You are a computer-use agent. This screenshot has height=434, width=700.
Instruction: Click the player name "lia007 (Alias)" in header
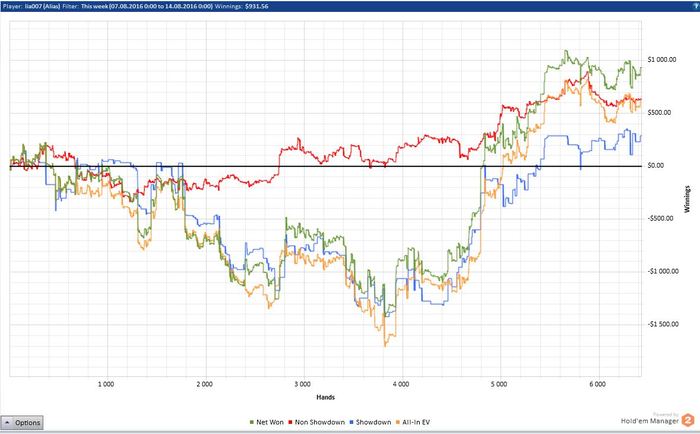point(43,7)
